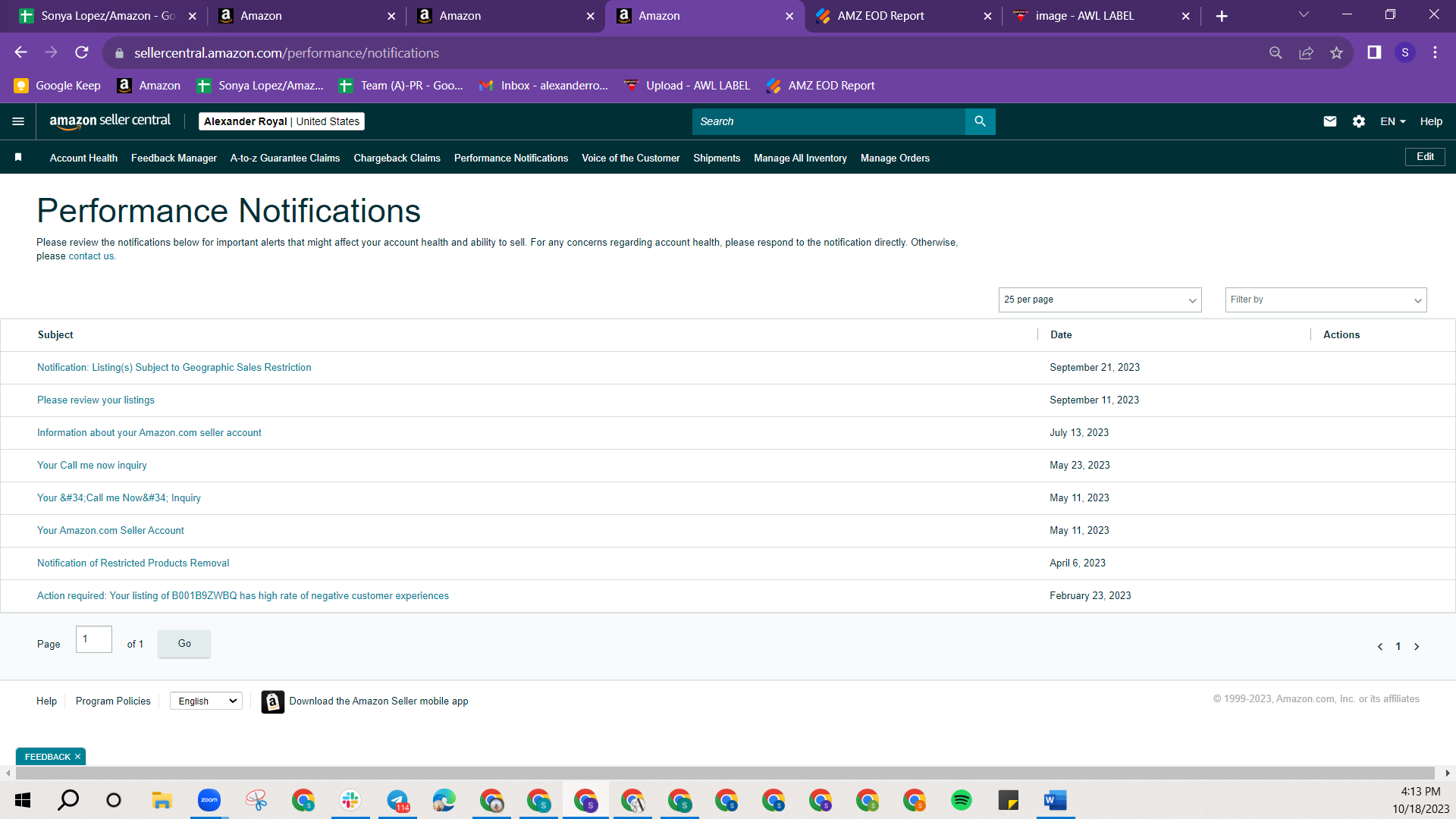
Task: Open Windows Start menu
Action: coord(23,800)
